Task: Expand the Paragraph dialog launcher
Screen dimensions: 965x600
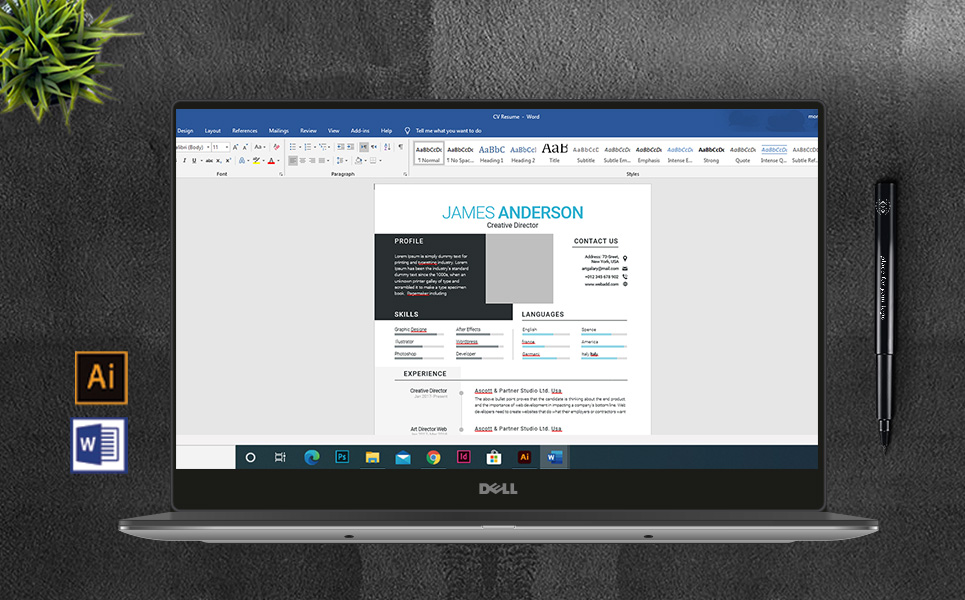Action: click(405, 174)
